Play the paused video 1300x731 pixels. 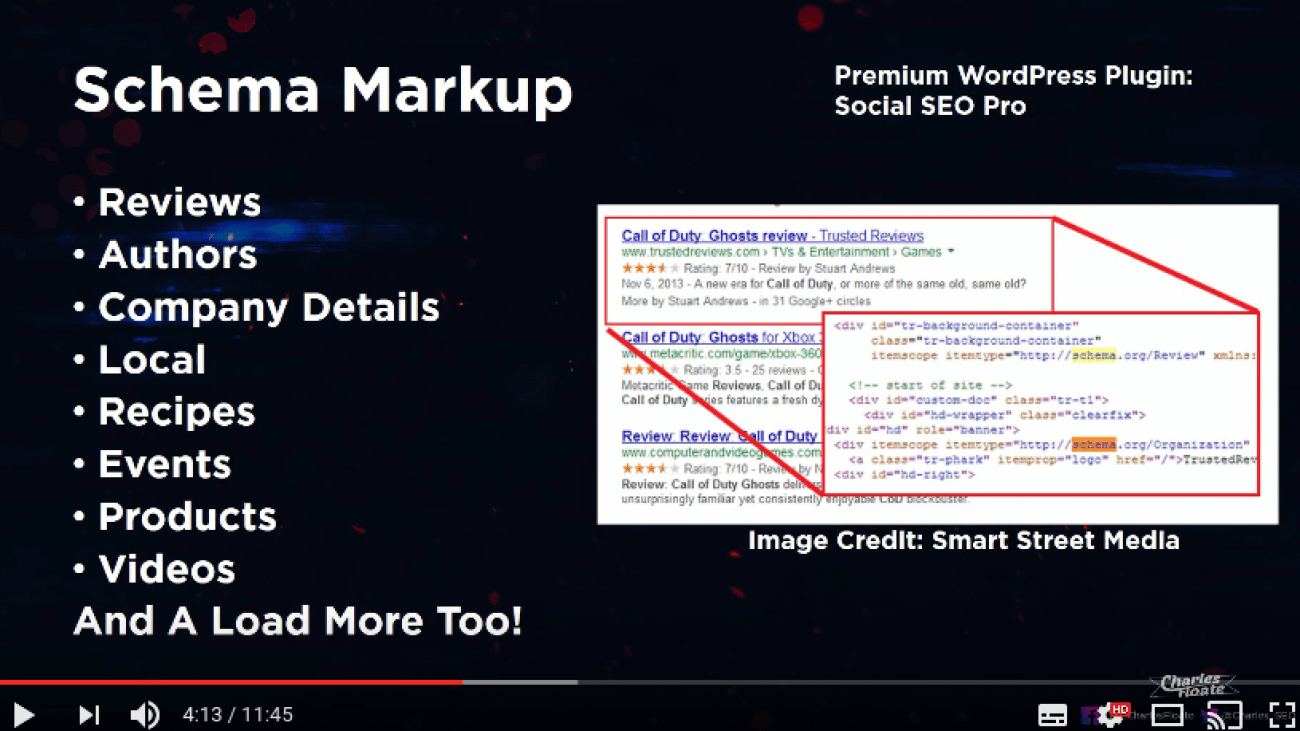(24, 715)
